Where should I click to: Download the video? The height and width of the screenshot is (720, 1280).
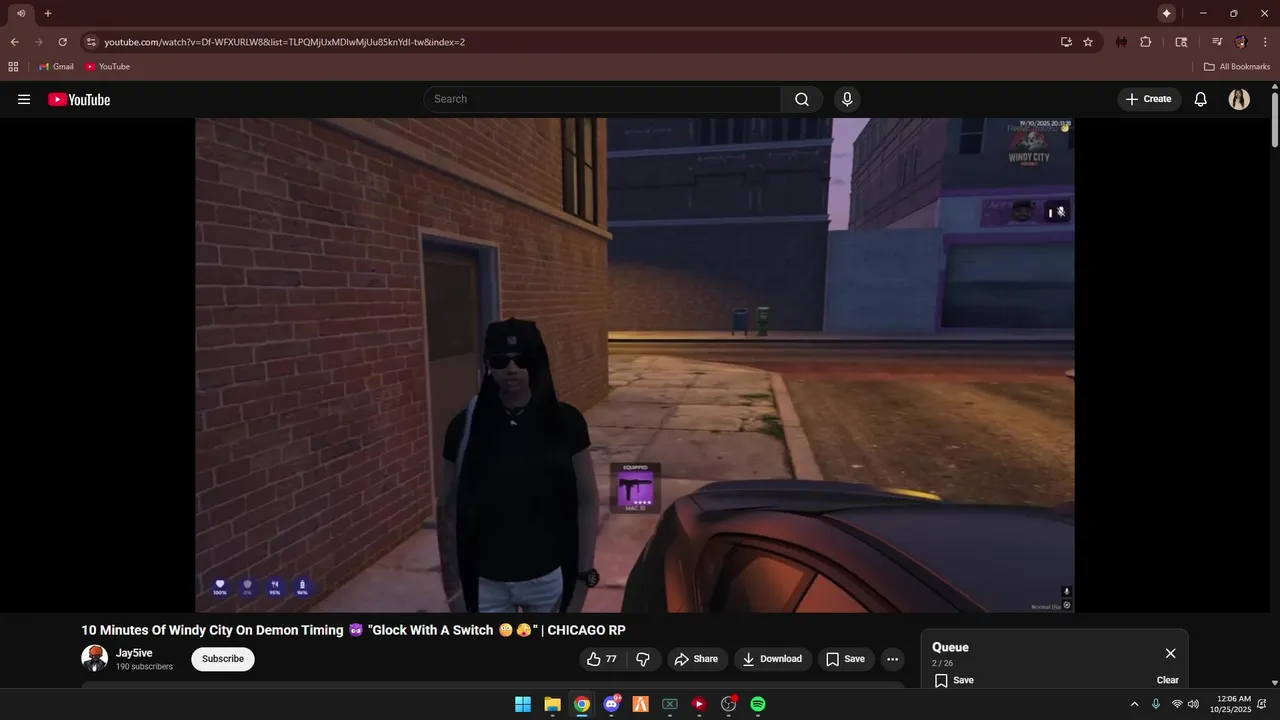pos(772,659)
